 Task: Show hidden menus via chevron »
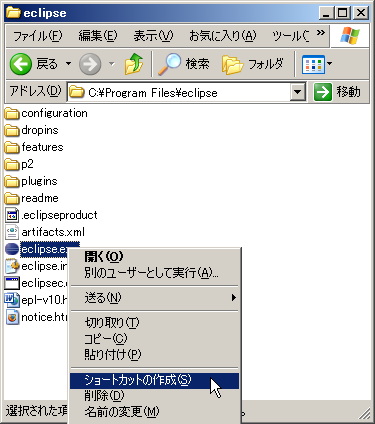coord(320,33)
